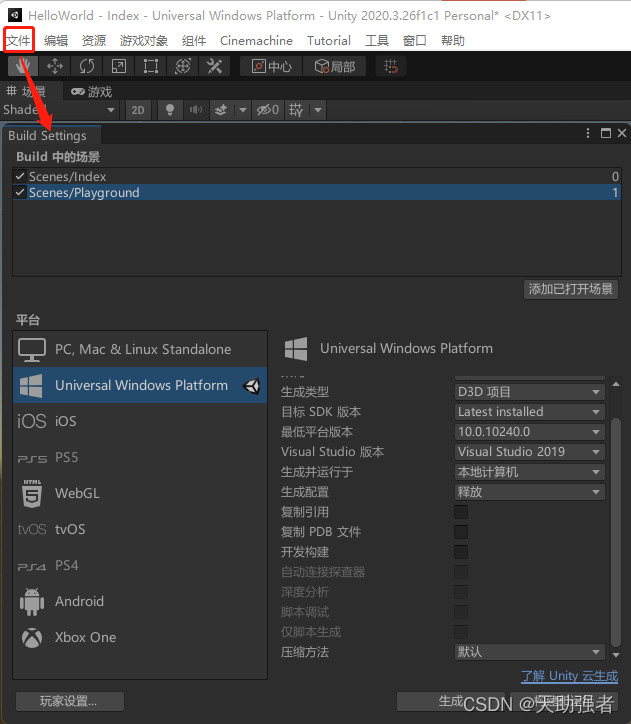Image resolution: width=631 pixels, height=724 pixels.
Task: Open the 窗口 menu
Action: pos(414,41)
